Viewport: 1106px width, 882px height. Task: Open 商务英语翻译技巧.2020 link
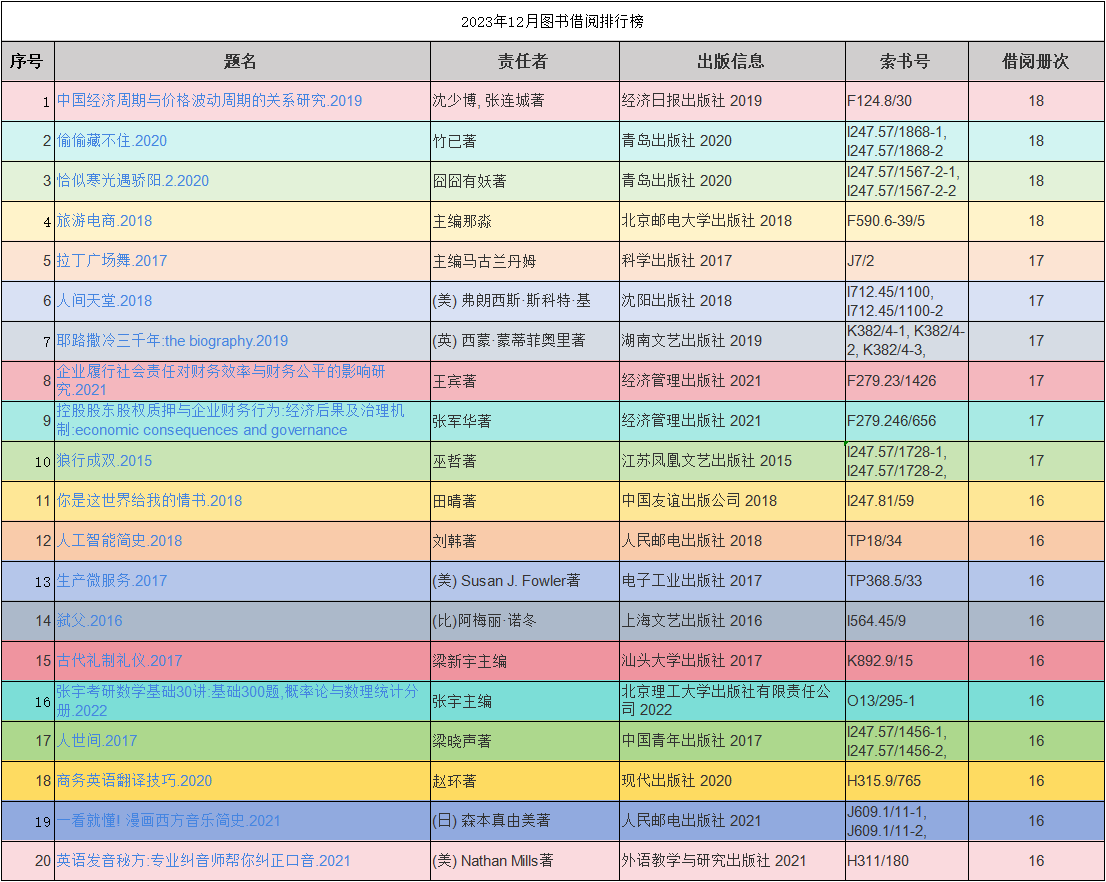(134, 781)
